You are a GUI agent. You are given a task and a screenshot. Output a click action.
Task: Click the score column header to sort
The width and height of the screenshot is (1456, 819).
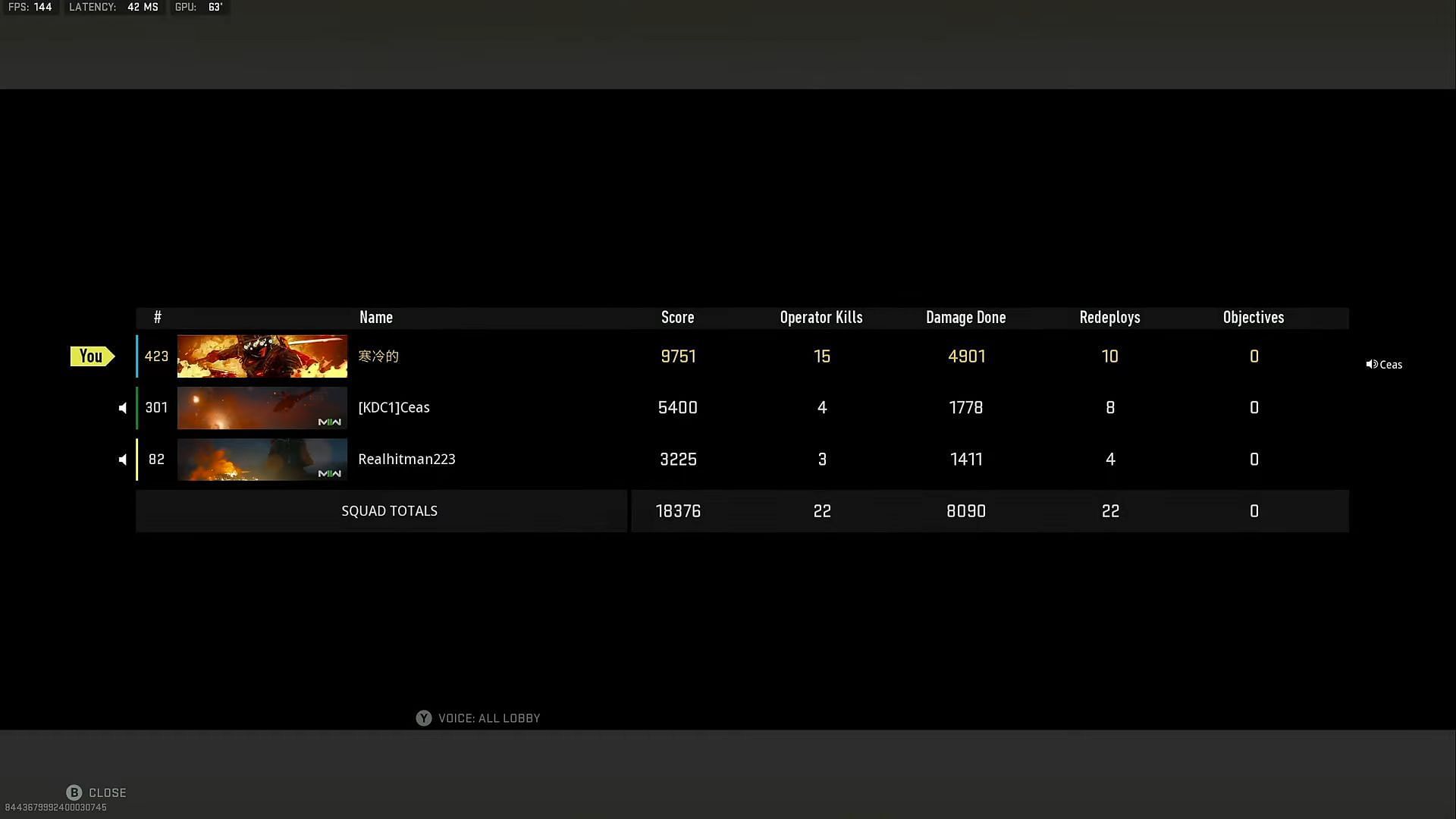(677, 317)
